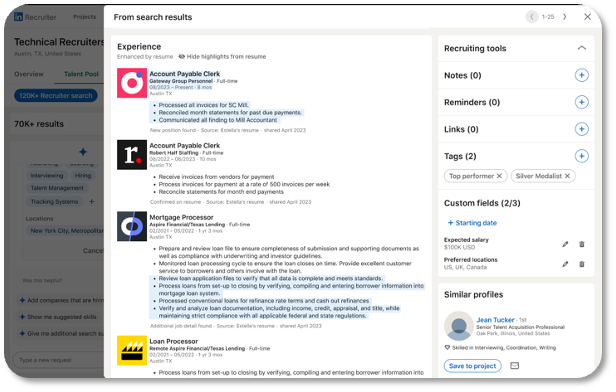
Task: Add a reminder using plus icon
Action: tap(581, 102)
